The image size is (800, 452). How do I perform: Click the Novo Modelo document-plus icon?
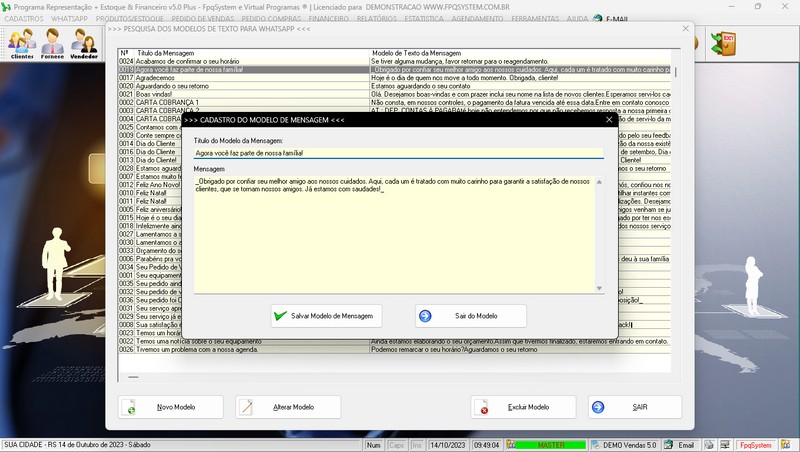coord(130,407)
